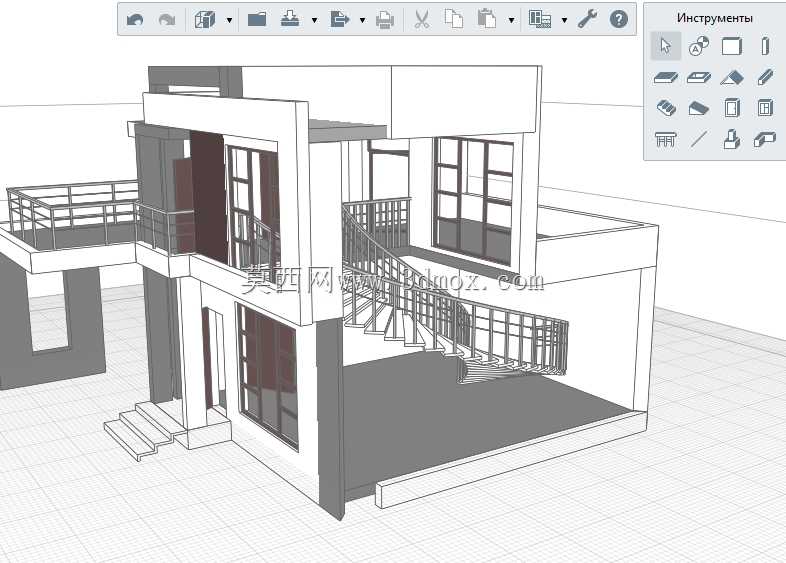
Task: Select the entrance steps of the house model
Action: tap(145, 429)
